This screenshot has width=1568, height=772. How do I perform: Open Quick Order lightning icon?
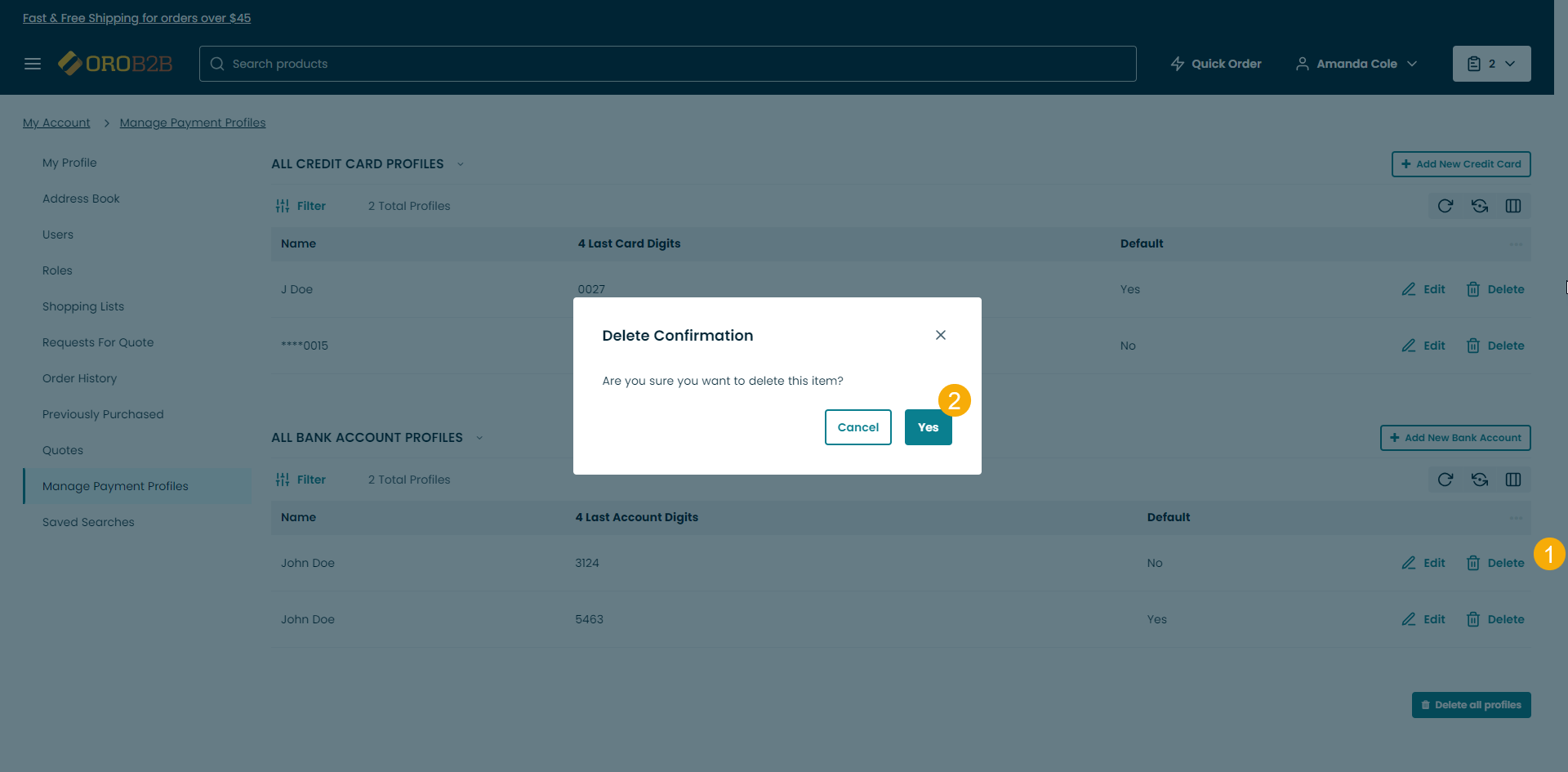(x=1178, y=64)
